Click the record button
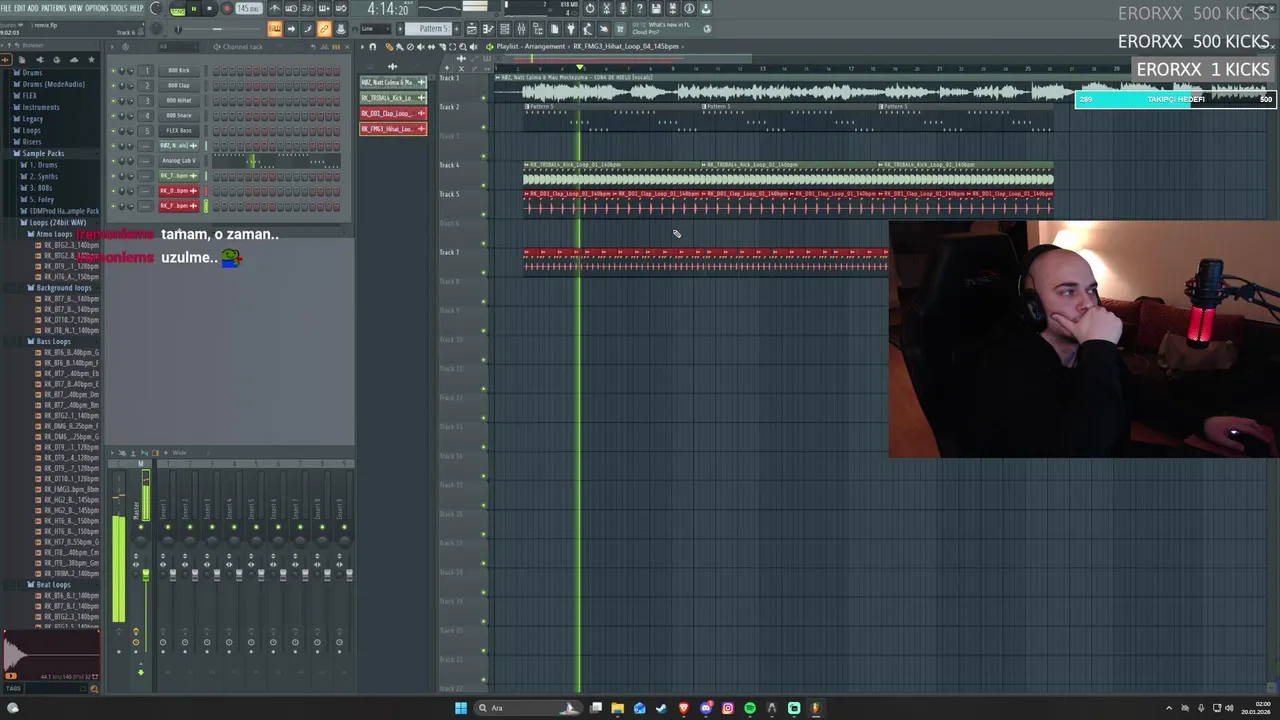This screenshot has height=720, width=1280. pyautogui.click(x=226, y=9)
